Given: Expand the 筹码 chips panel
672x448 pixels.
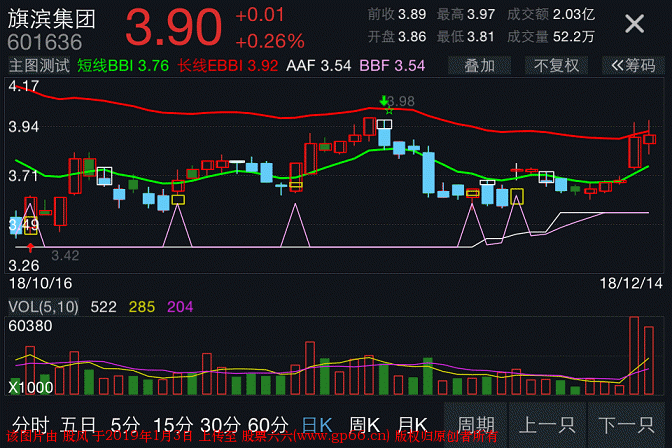Looking at the screenshot, I should point(633,66).
